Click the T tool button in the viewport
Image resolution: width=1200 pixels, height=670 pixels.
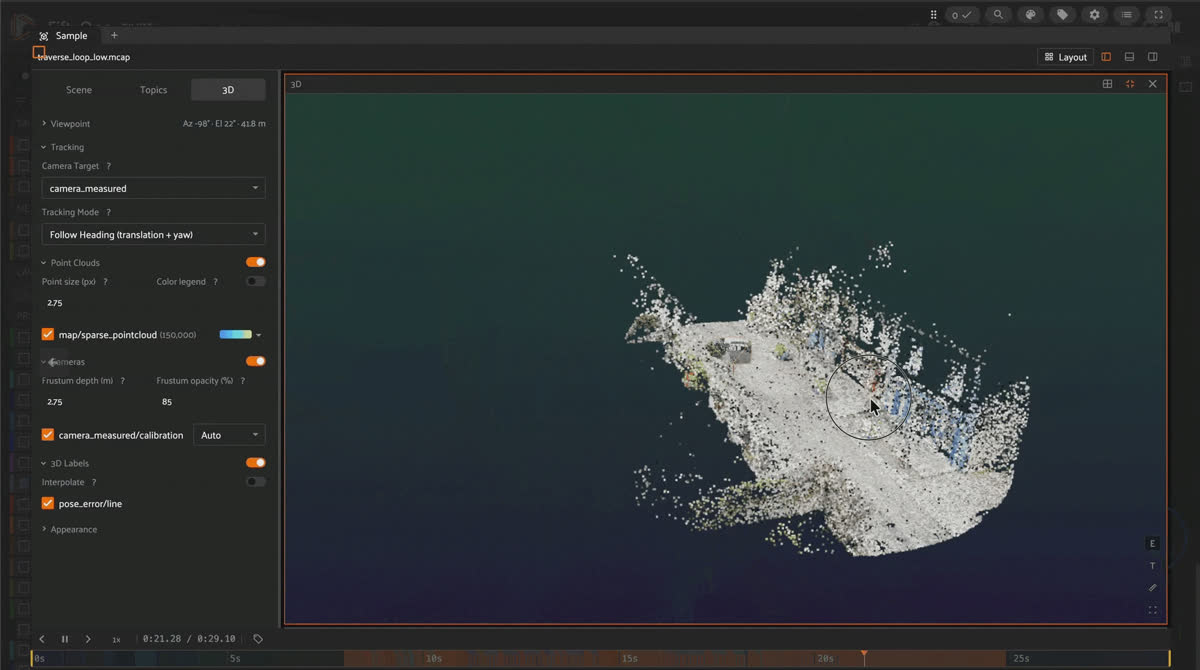1152,566
